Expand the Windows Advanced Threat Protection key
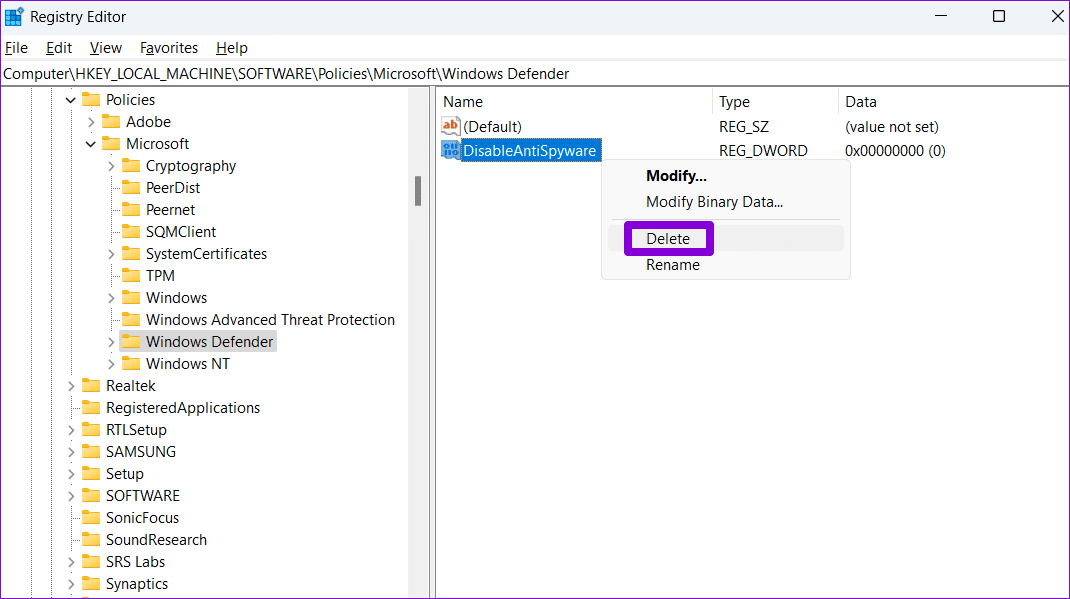The image size is (1070, 599). [110, 319]
